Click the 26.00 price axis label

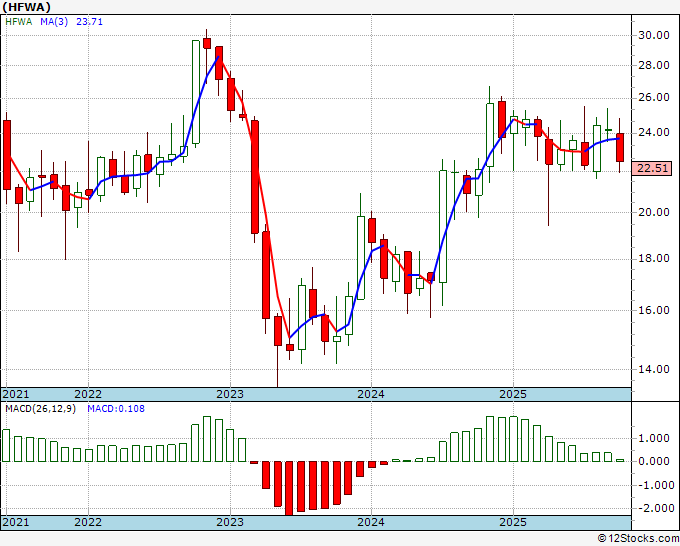654,97
